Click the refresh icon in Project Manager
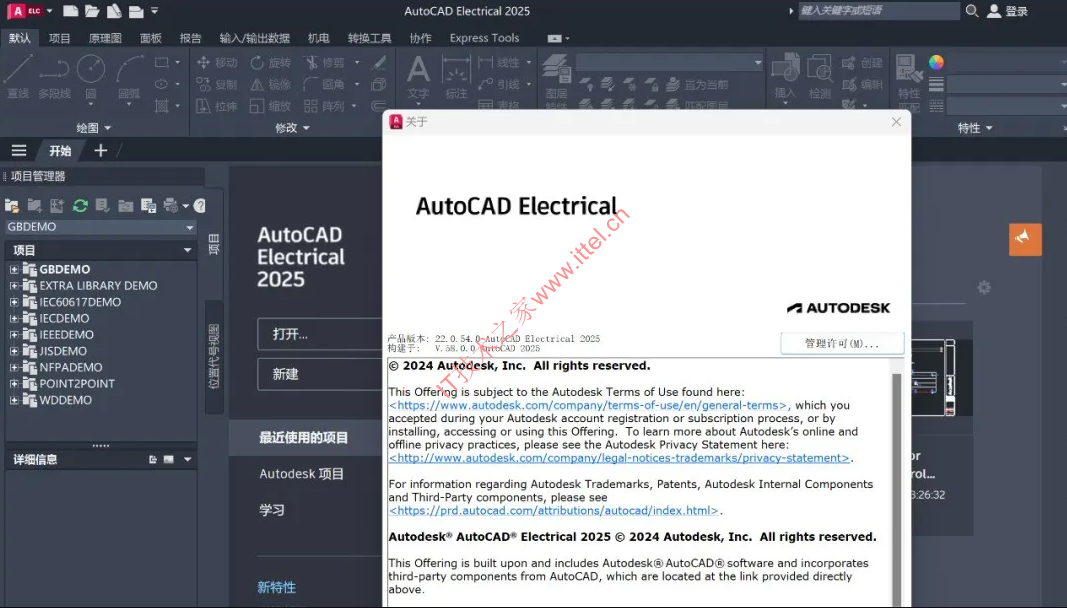This screenshot has height=608, width=1067. 80,206
